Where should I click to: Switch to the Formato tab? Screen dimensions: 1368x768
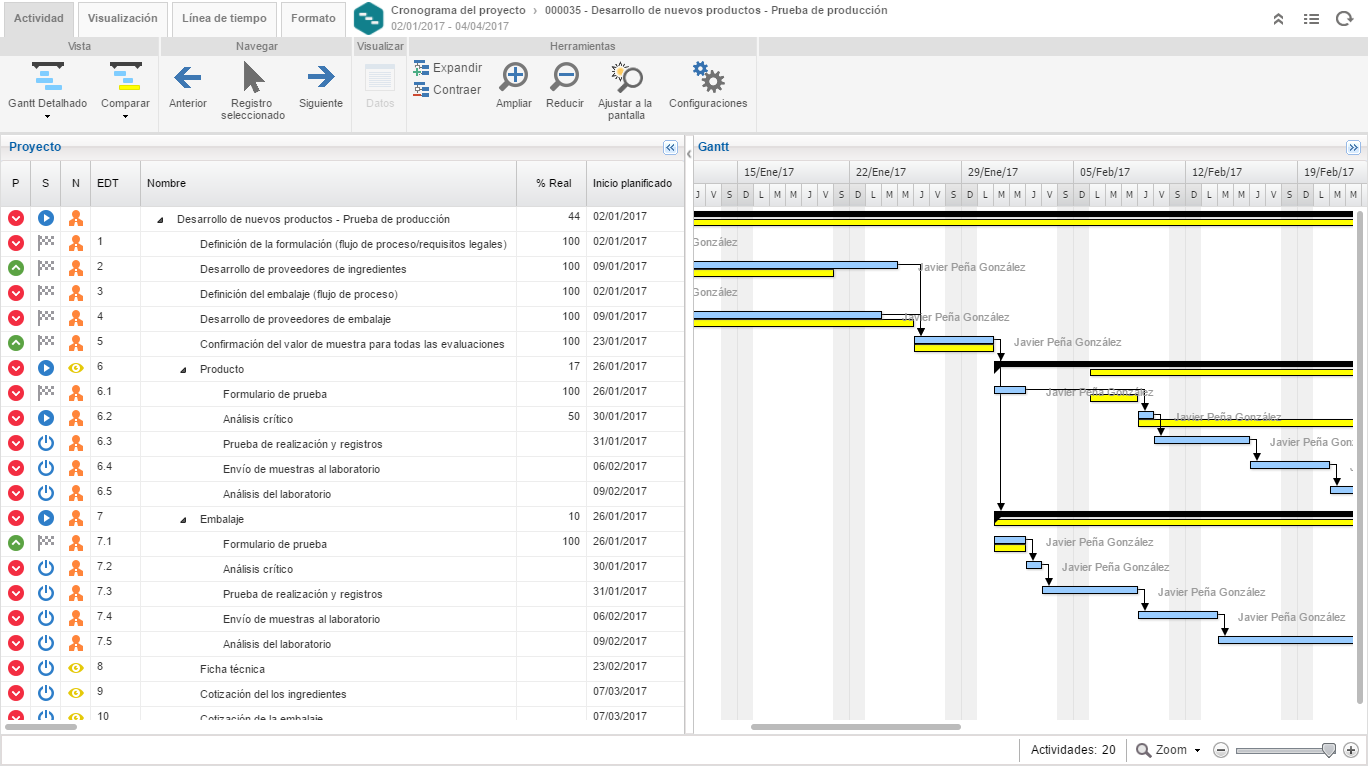pos(313,19)
